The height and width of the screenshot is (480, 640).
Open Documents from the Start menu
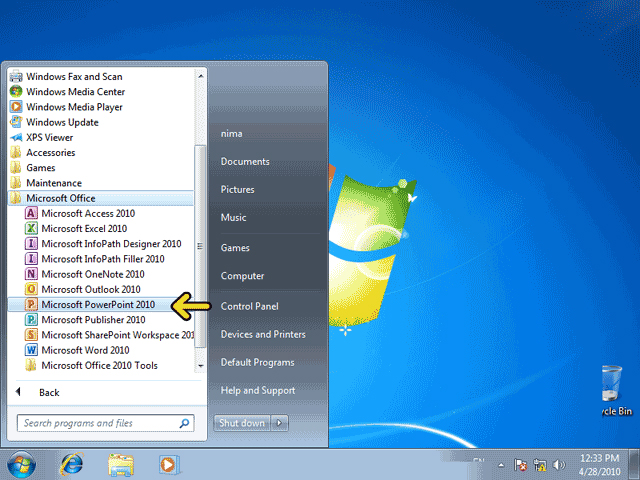coord(245,162)
